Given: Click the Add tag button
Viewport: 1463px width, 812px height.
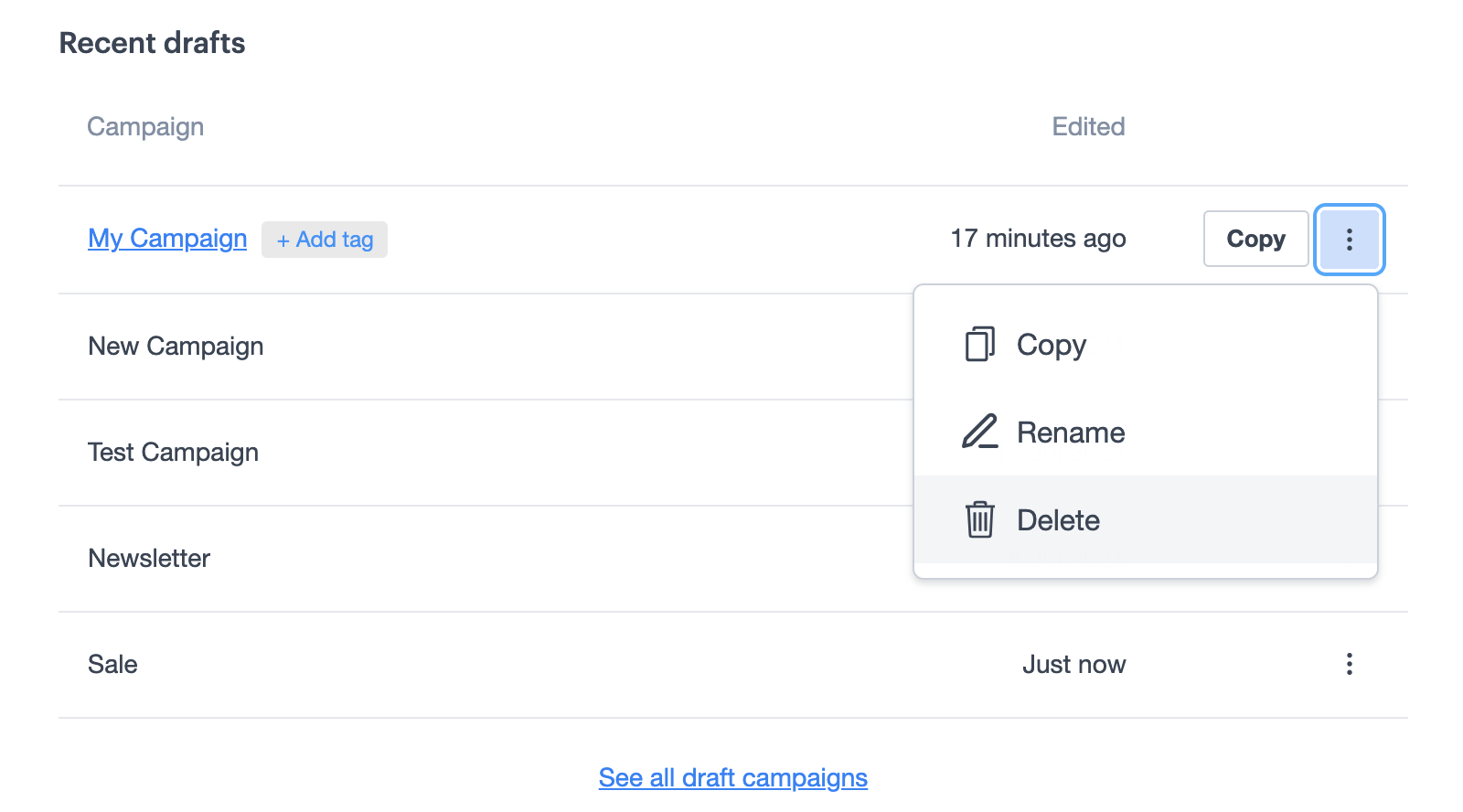Looking at the screenshot, I should tap(325, 240).
